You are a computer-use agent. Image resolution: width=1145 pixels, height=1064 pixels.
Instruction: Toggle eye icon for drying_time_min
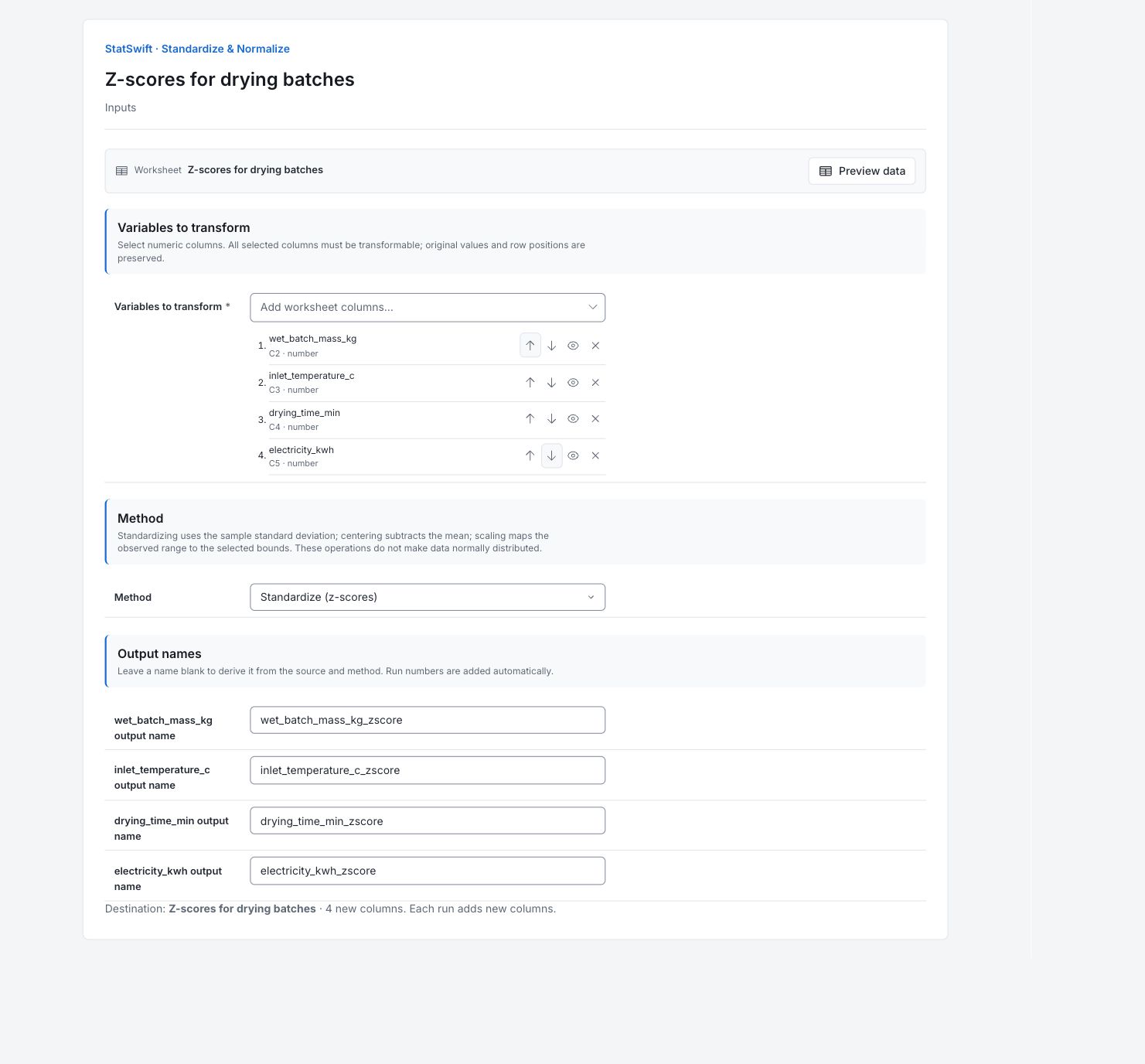coord(574,419)
